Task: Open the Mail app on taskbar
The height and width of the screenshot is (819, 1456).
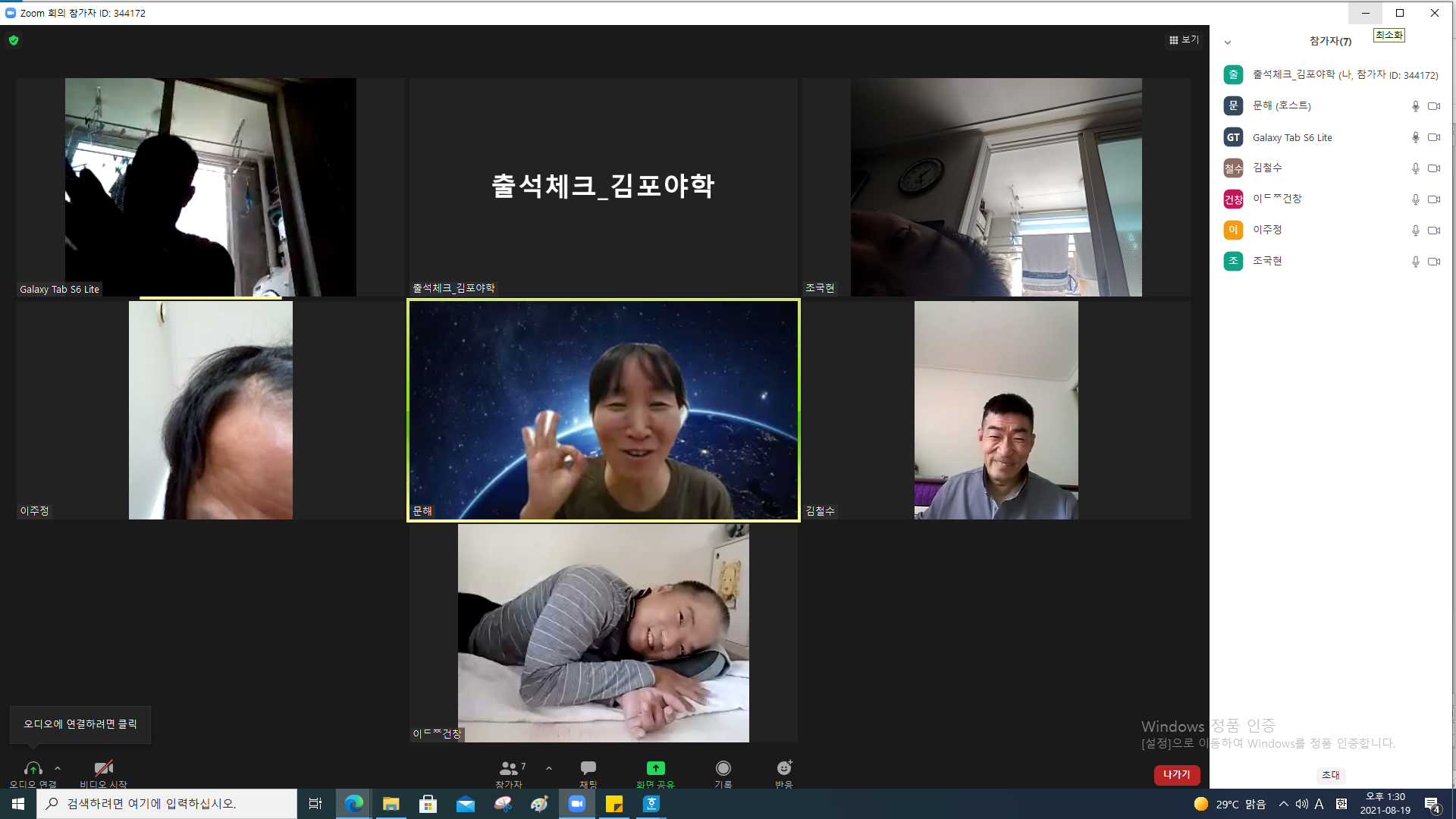Action: (x=465, y=804)
